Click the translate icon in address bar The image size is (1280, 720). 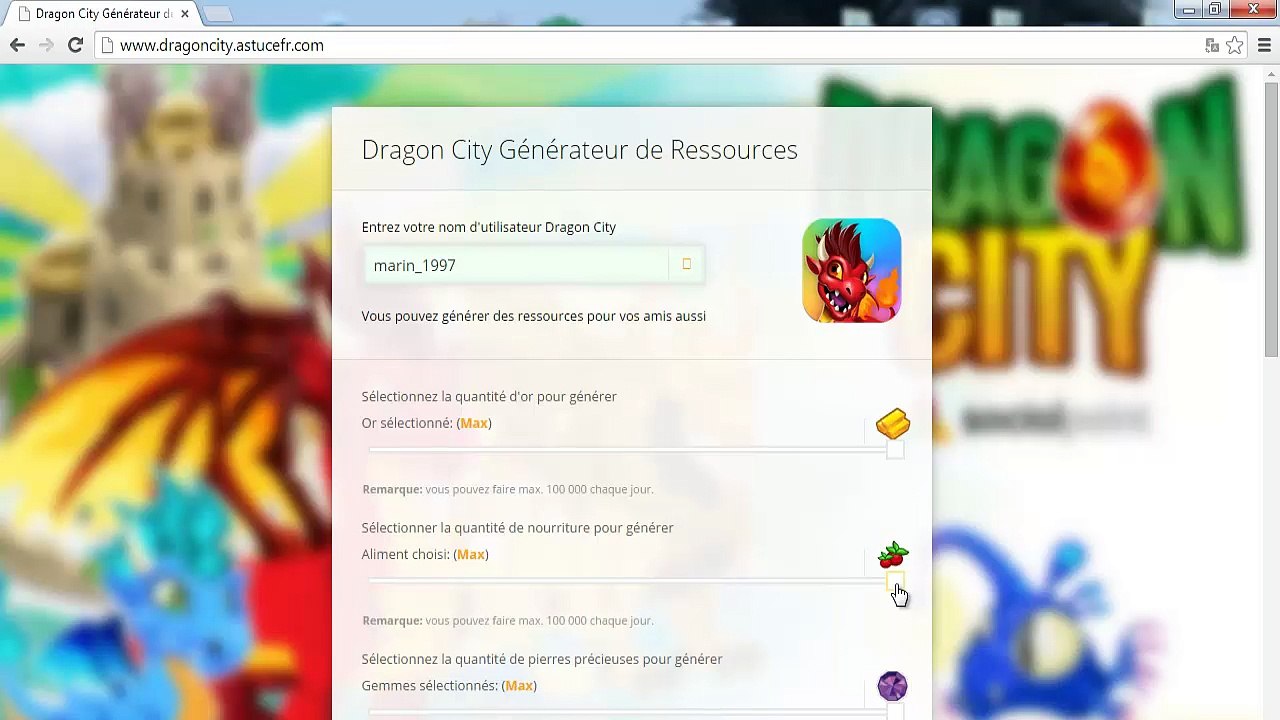point(1212,45)
